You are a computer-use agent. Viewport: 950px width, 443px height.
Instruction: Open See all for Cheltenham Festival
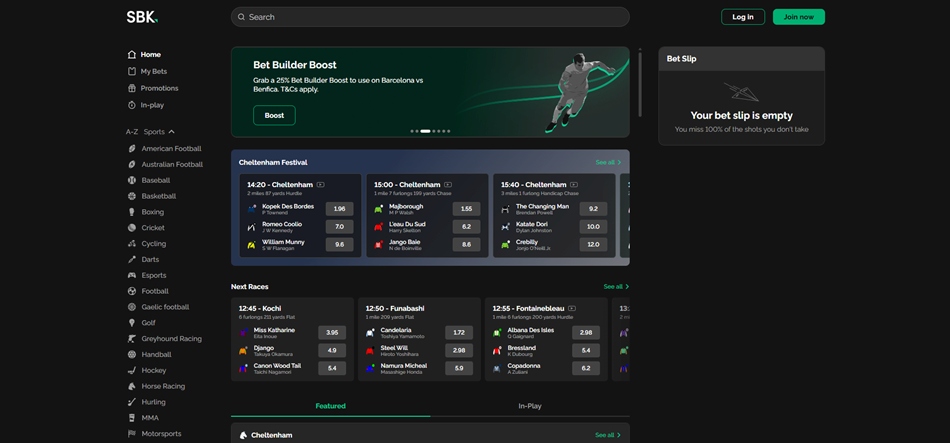(608, 162)
